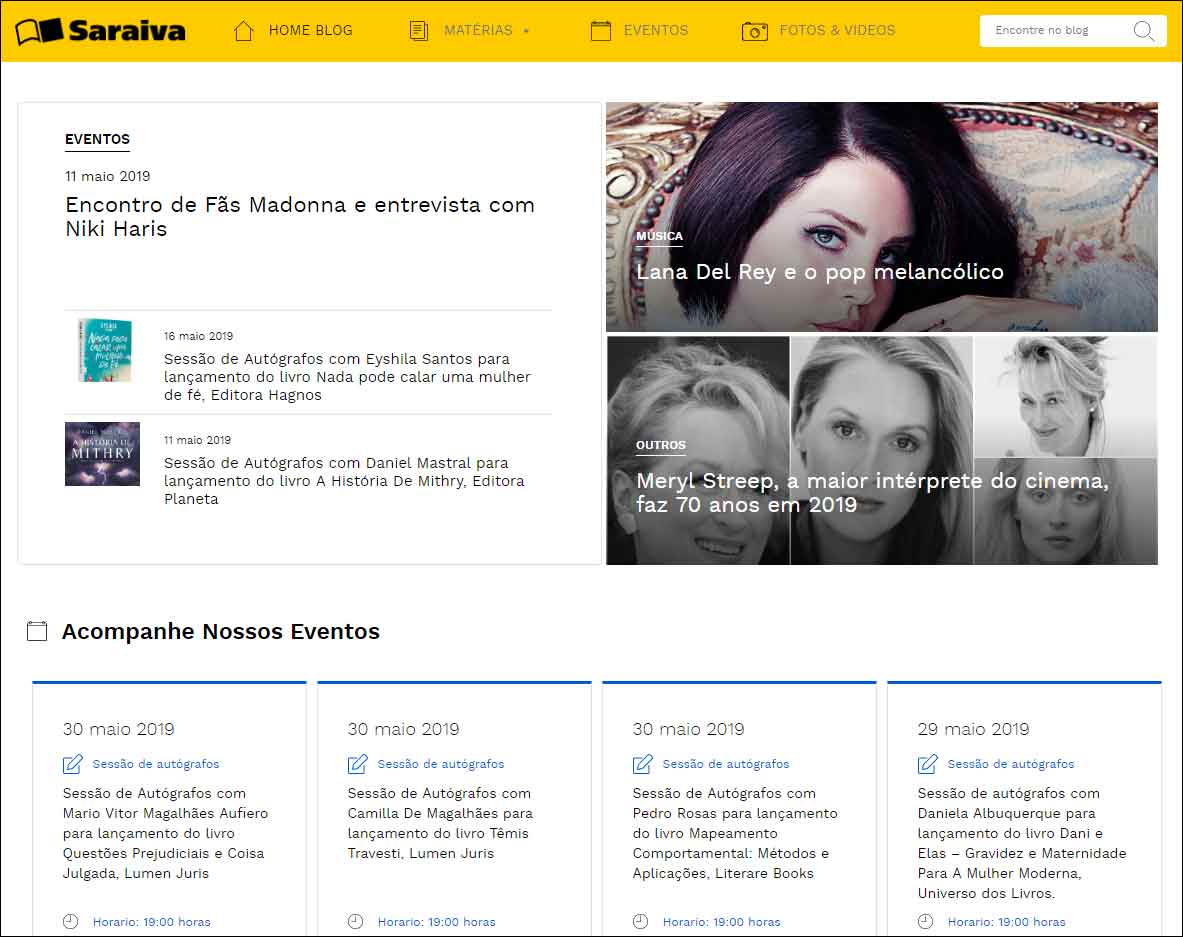Click the OUTROS tag on Meryl Streep image
Image resolution: width=1183 pixels, height=937 pixels.
(x=661, y=445)
